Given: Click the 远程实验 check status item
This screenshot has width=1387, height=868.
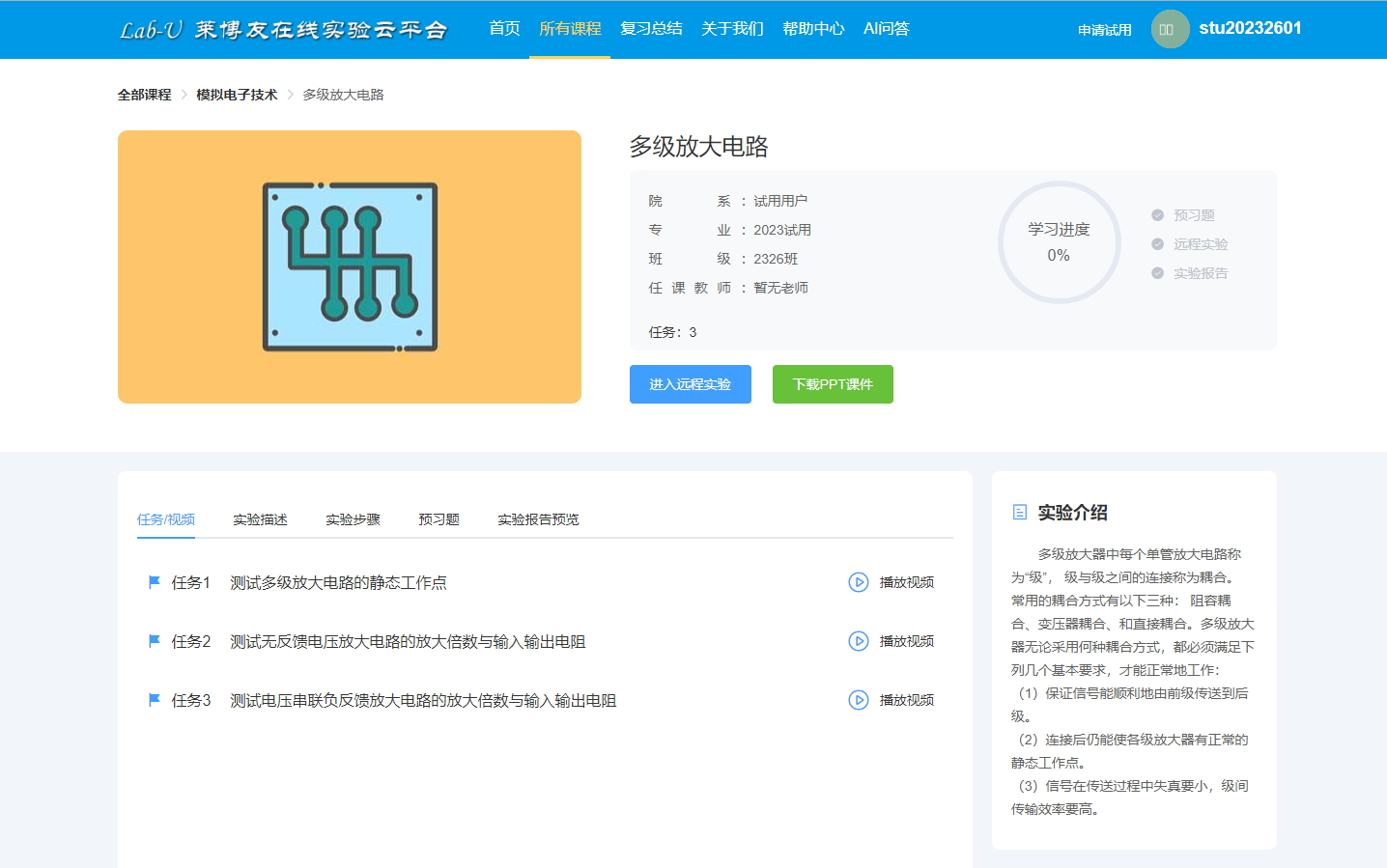Looking at the screenshot, I should click(1190, 244).
